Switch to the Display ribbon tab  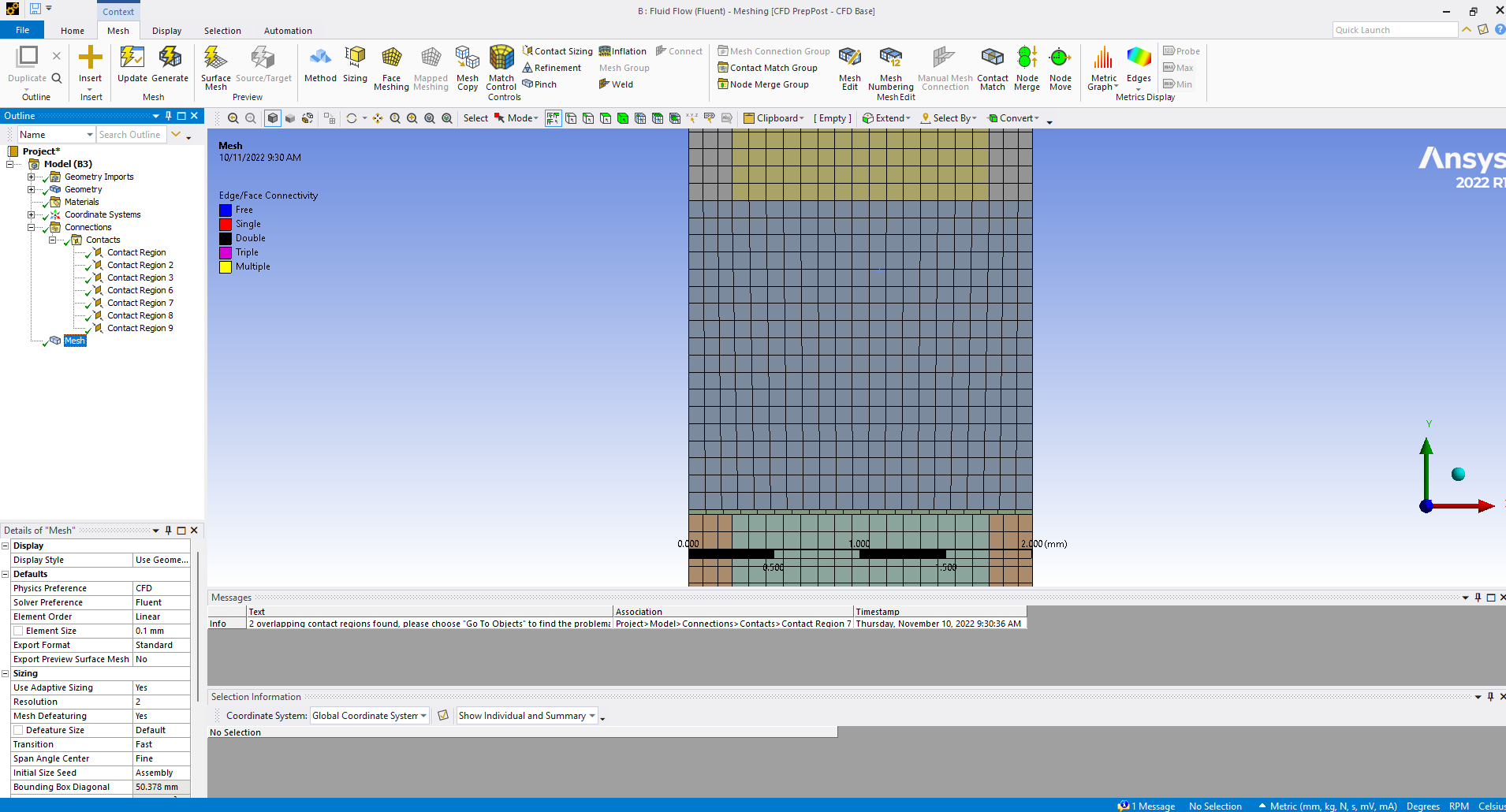point(166,31)
